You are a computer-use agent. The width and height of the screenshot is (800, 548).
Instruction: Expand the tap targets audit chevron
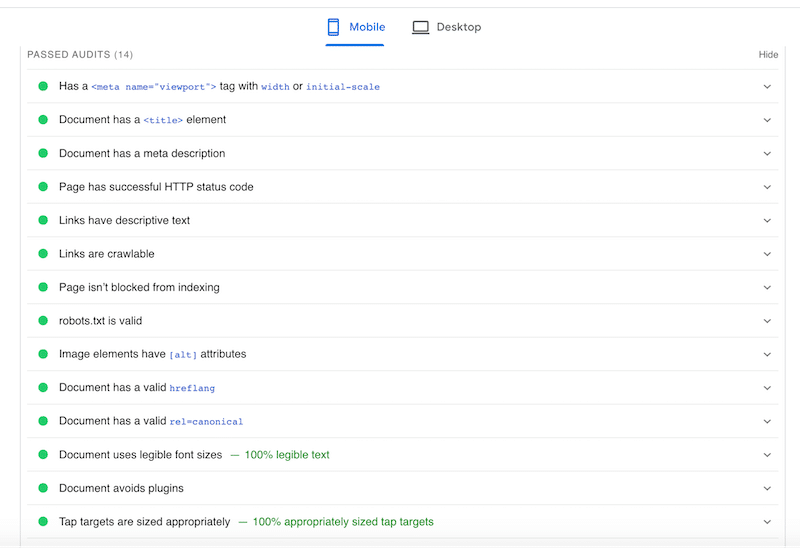(767, 522)
